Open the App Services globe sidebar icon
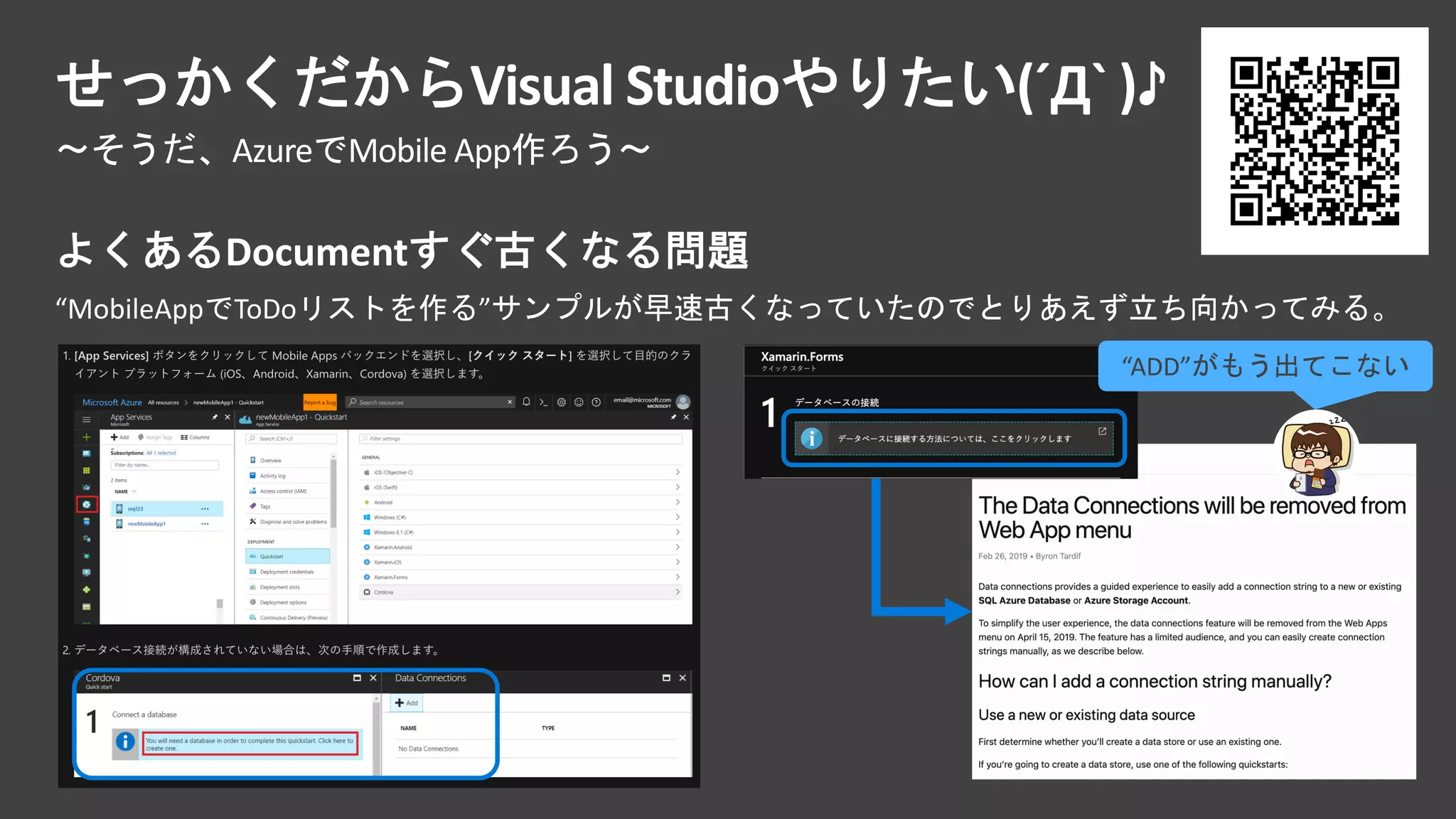 coord(86,504)
